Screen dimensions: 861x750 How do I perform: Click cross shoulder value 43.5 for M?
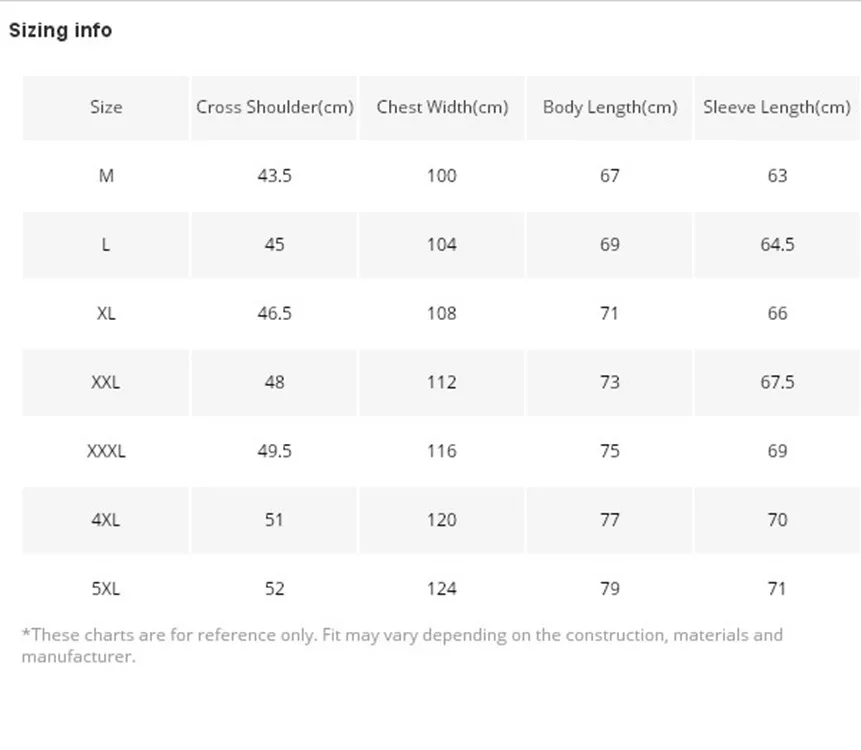pos(274,176)
